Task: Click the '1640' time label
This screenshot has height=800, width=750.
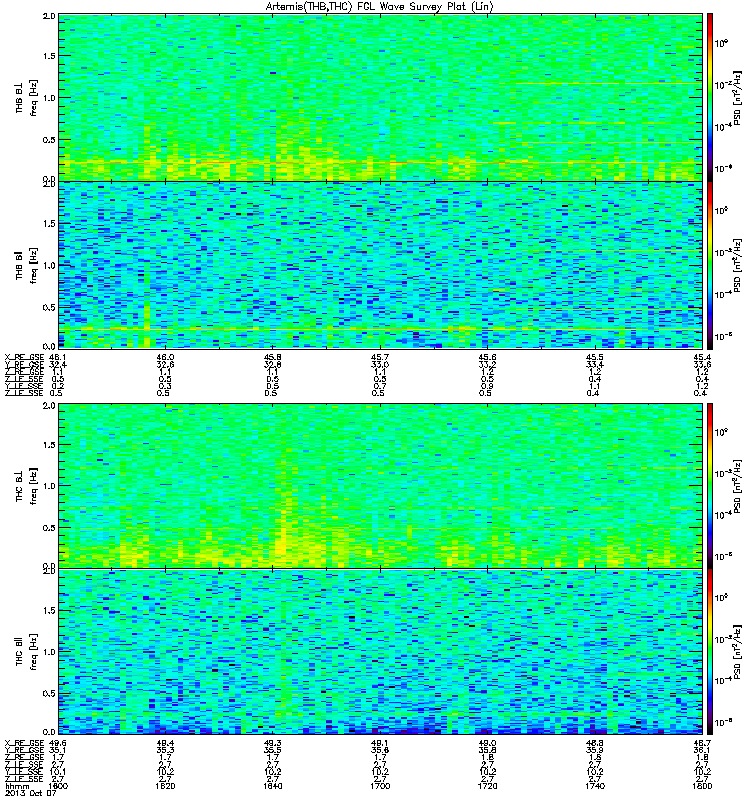Action: (x=272, y=786)
